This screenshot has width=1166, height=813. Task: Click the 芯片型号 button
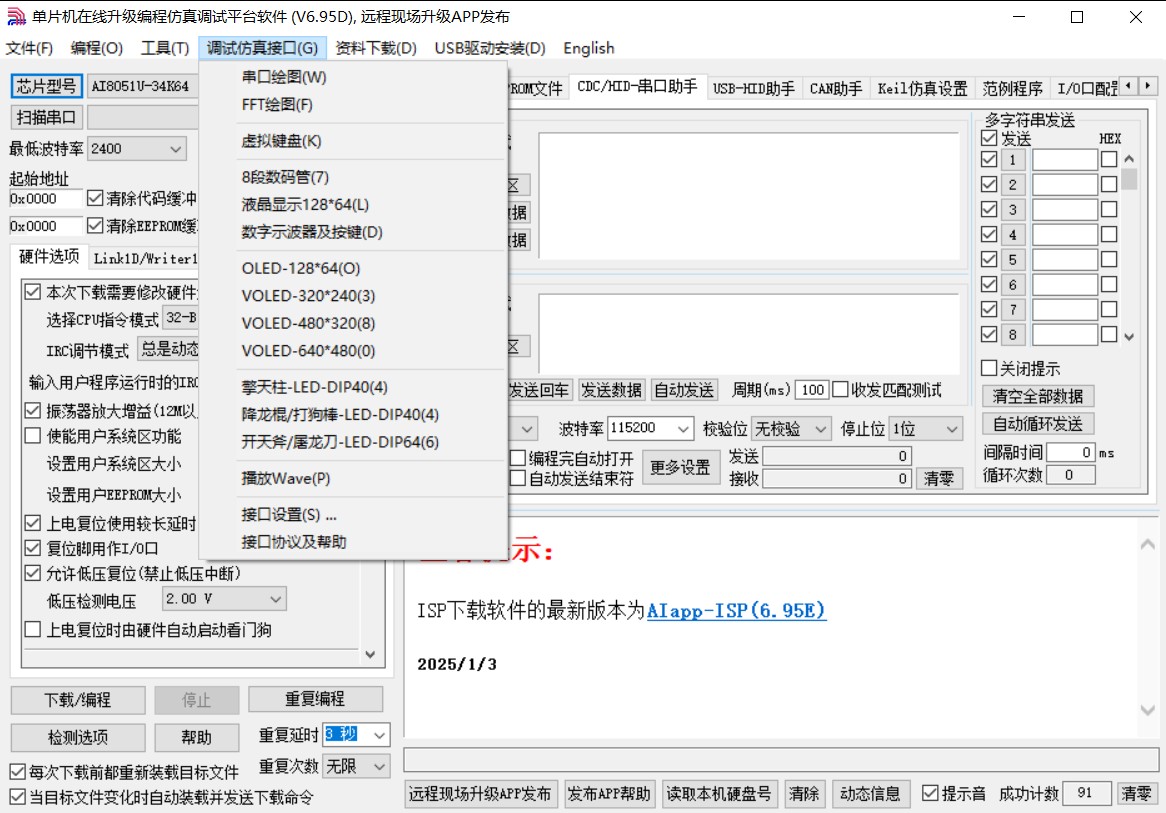pyautogui.click(x=46, y=86)
